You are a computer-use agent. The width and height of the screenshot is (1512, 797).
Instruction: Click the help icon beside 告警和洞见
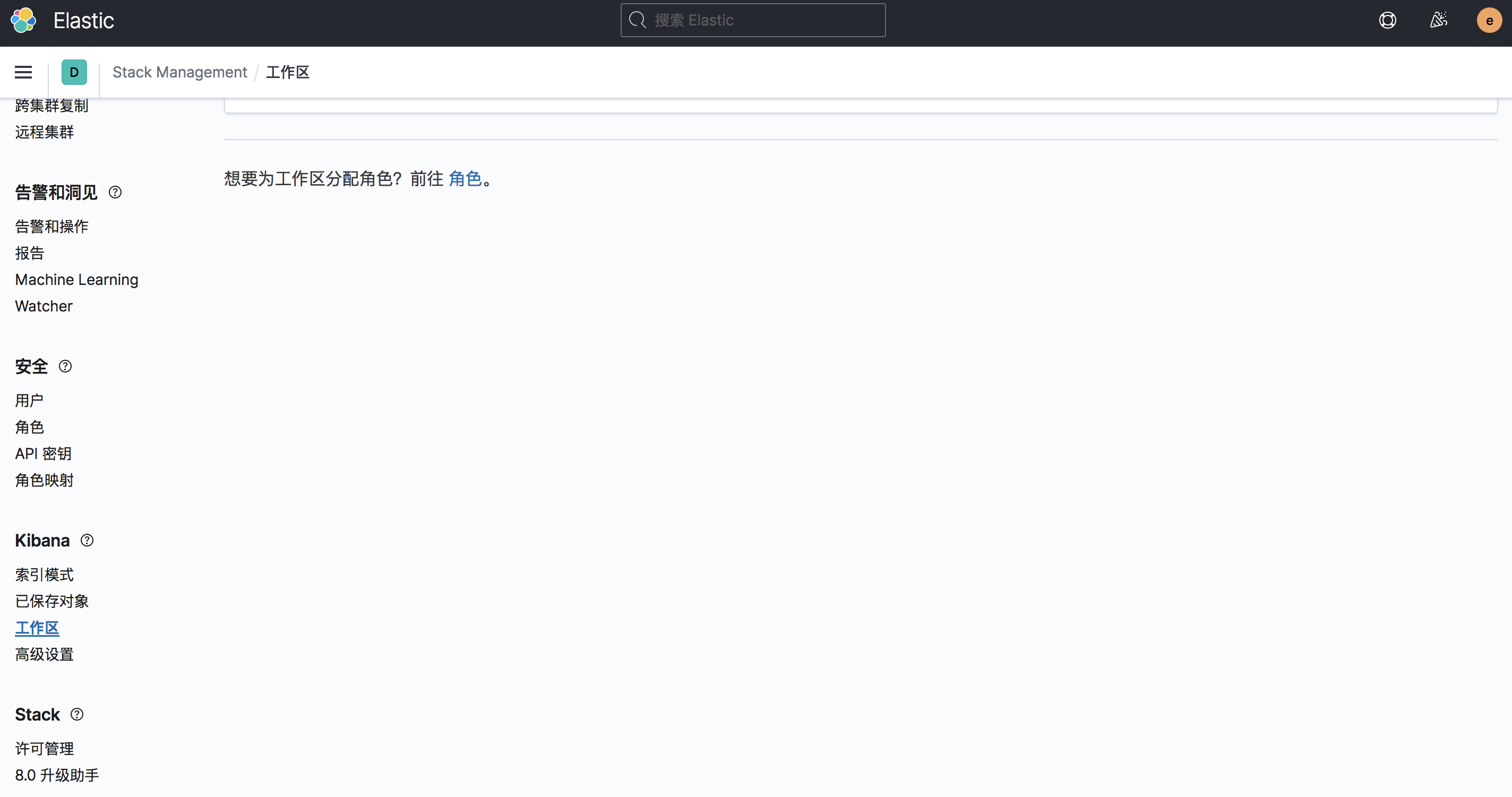coord(115,192)
